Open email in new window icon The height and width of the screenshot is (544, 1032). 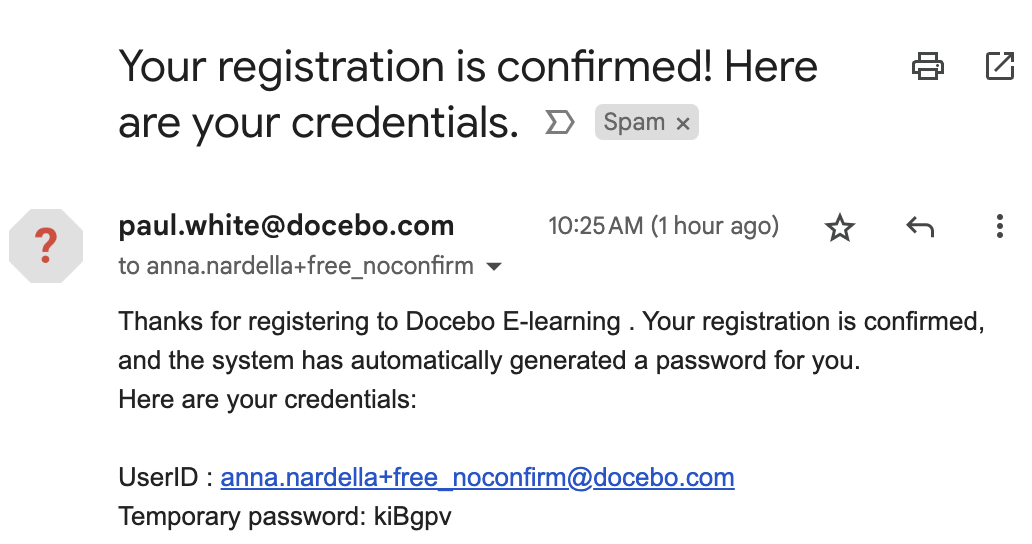point(999,66)
